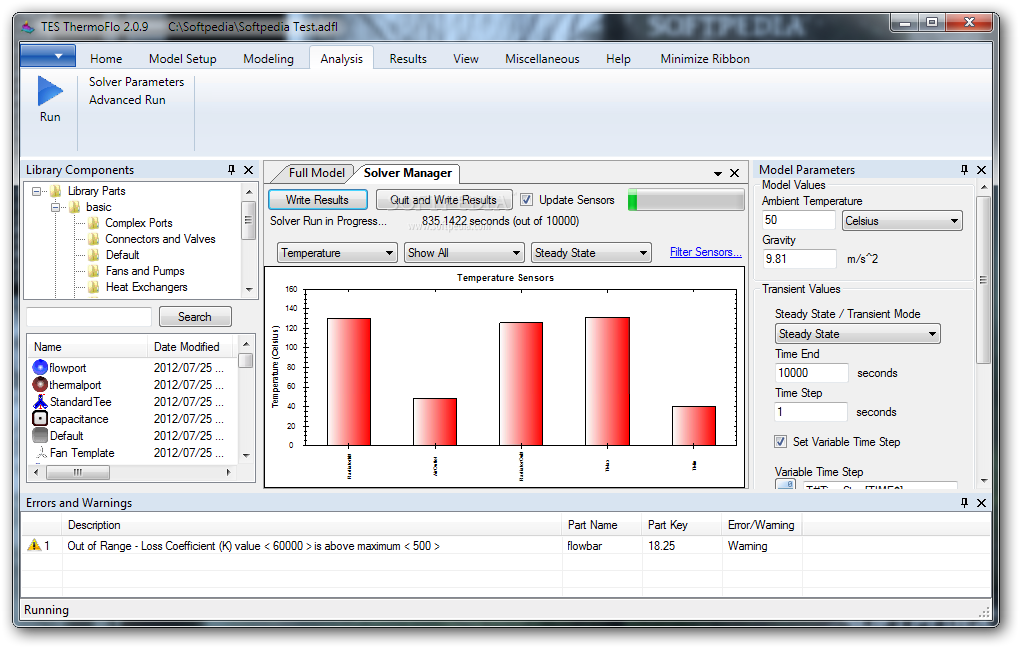Click the Gravity value input field

tap(799, 259)
